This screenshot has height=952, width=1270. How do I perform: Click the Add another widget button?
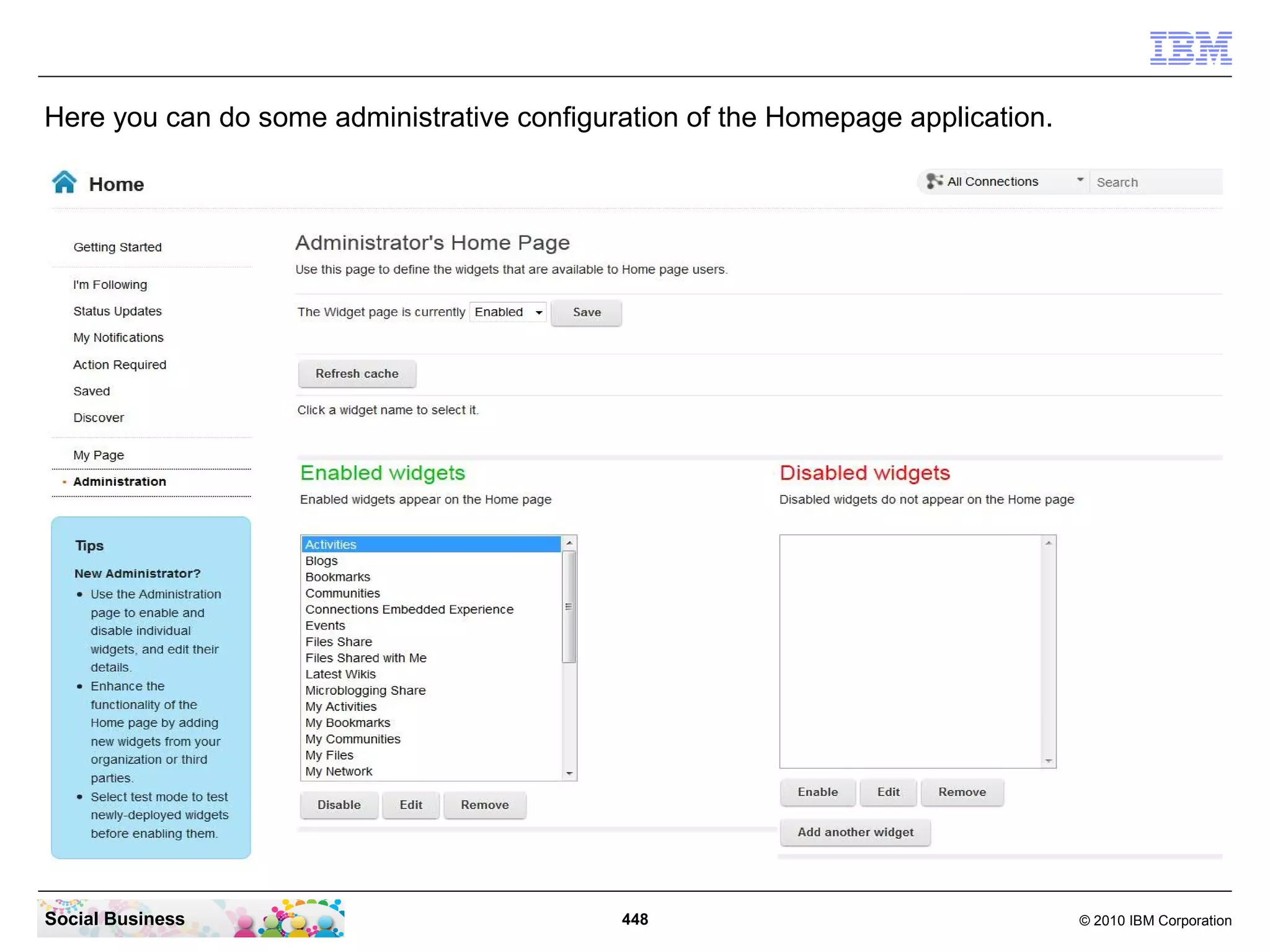[x=855, y=832]
